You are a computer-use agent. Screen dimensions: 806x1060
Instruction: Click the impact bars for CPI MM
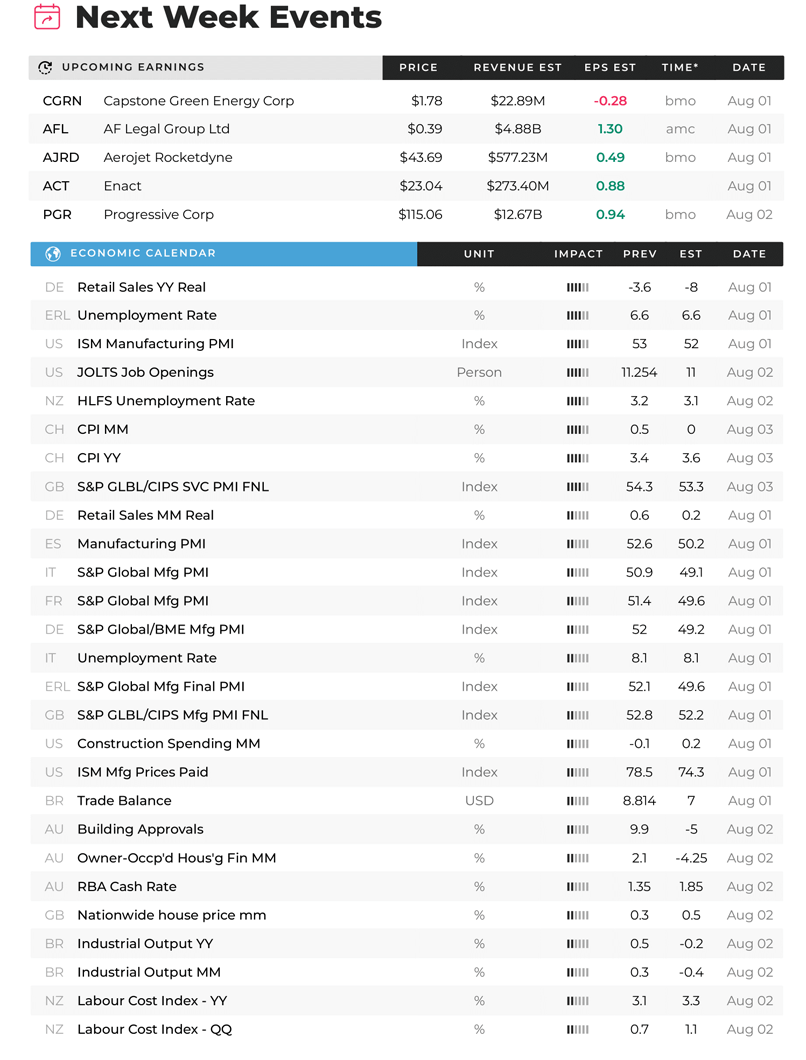(x=577, y=430)
